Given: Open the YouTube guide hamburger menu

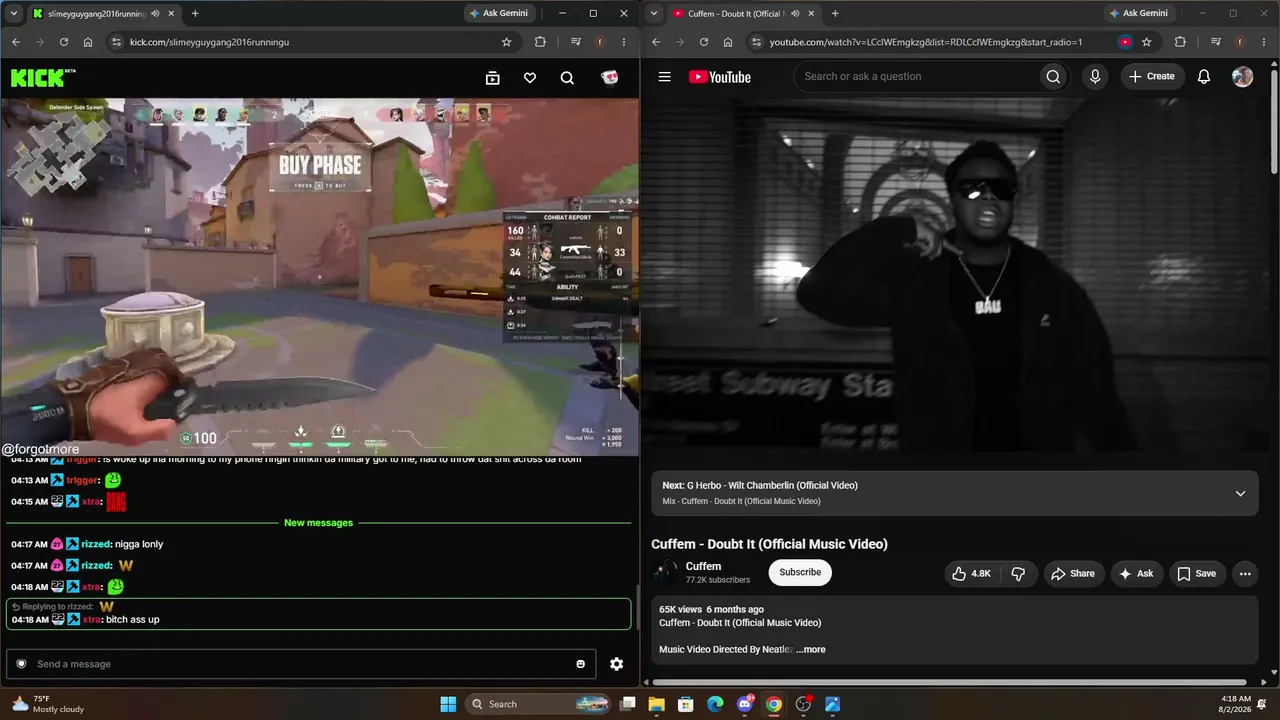Looking at the screenshot, I should click(x=664, y=77).
